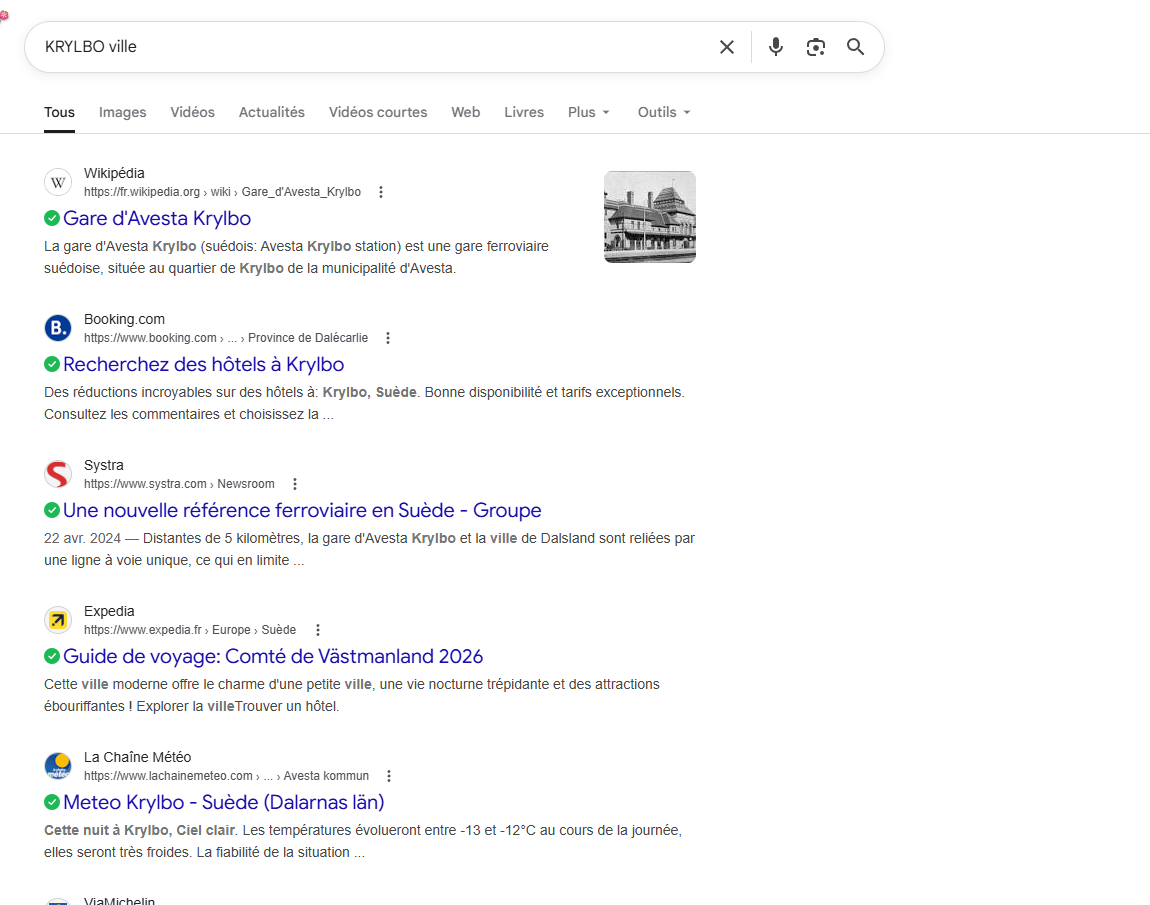Open search by image camera icon
This screenshot has height=905, width=1150.
point(816,47)
